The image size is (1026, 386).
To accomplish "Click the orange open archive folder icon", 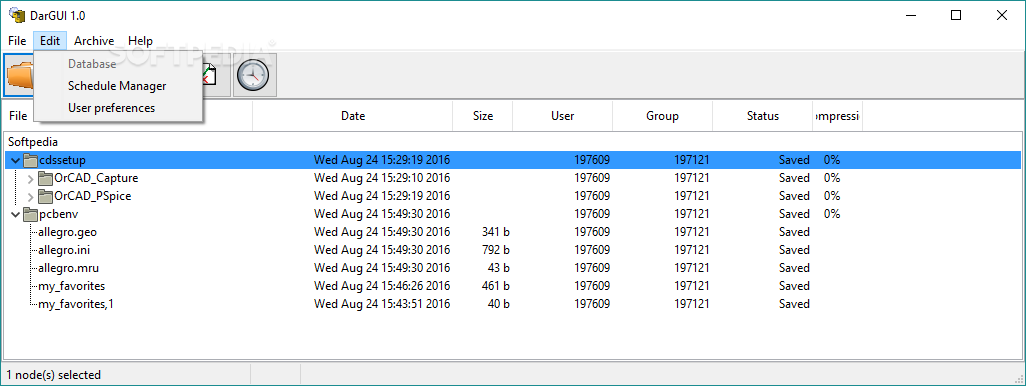I will click(20, 75).
